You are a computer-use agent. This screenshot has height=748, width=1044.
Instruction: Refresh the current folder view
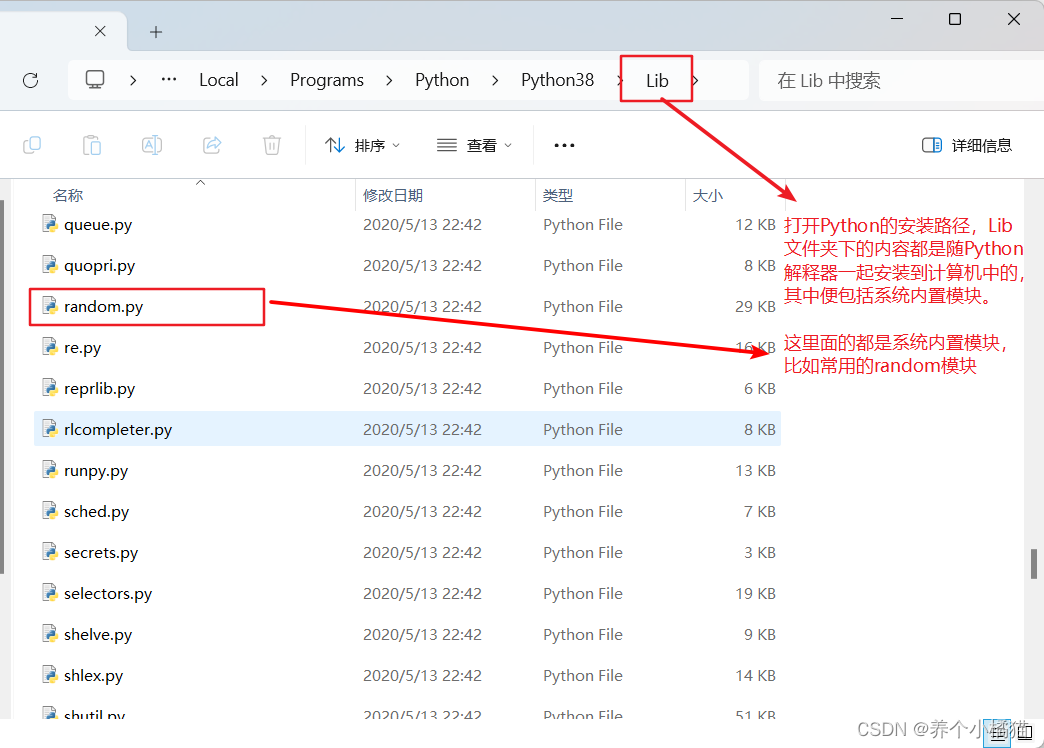tap(31, 81)
